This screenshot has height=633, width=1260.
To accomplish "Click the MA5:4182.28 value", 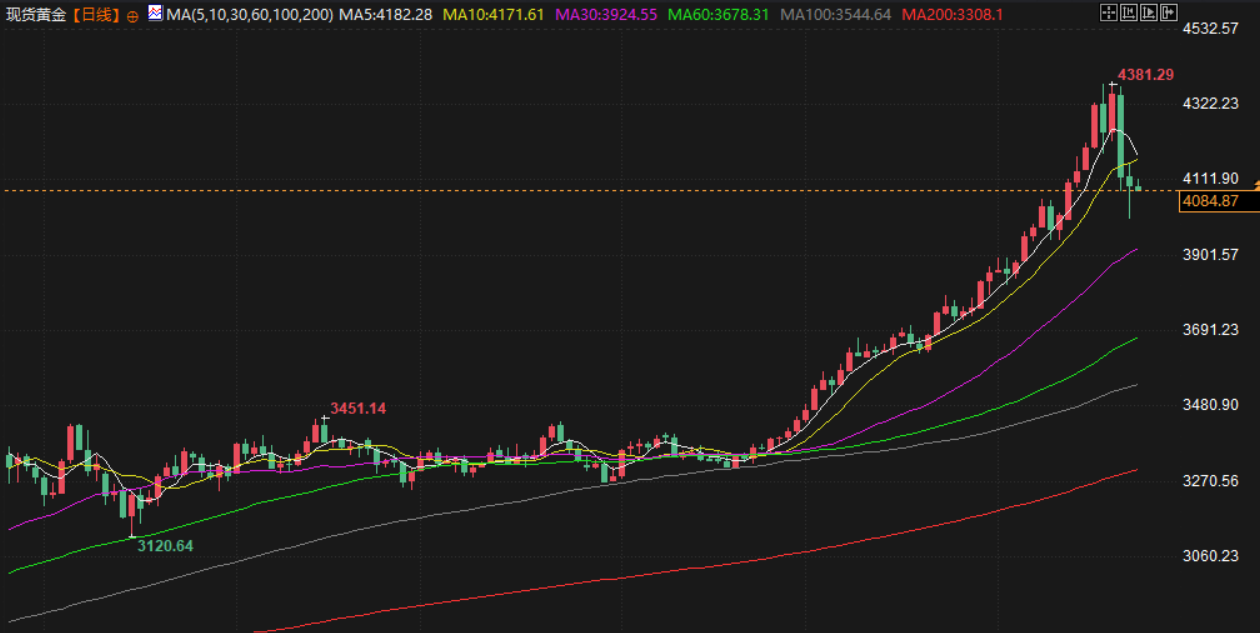I will 386,14.
